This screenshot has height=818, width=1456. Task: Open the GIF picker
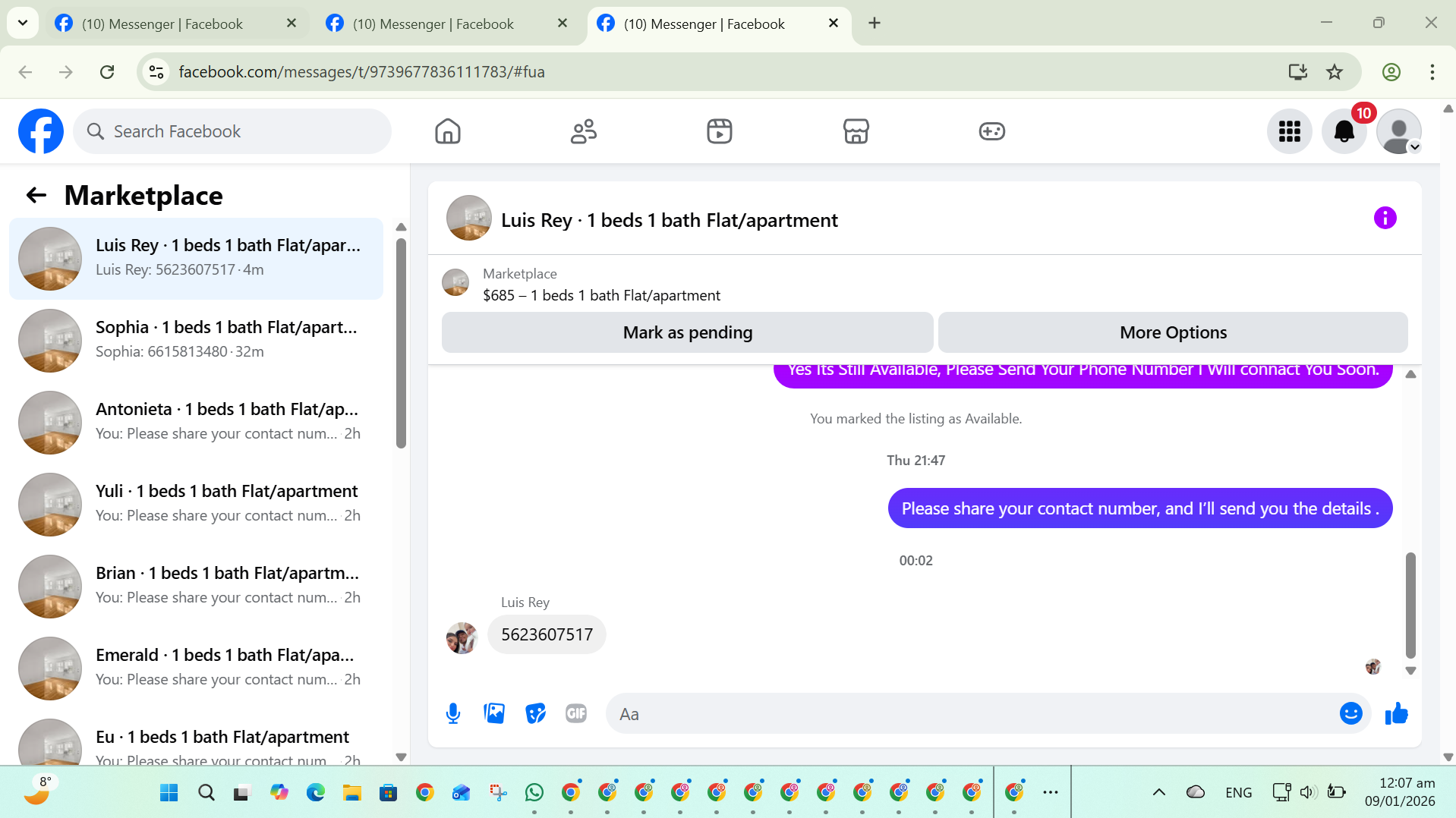pos(576,714)
